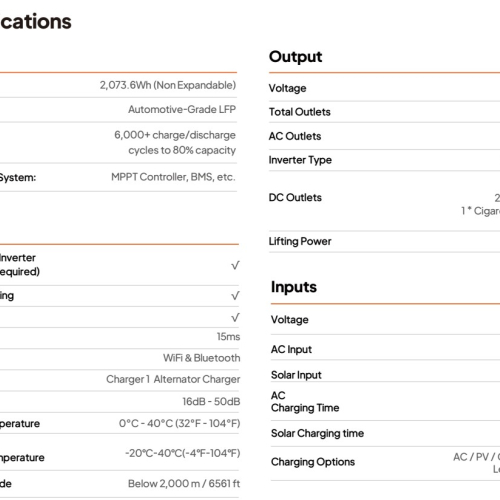500x500 pixels.
Task: Select the '16dB - 50dB' noise value
Action: pos(211,402)
